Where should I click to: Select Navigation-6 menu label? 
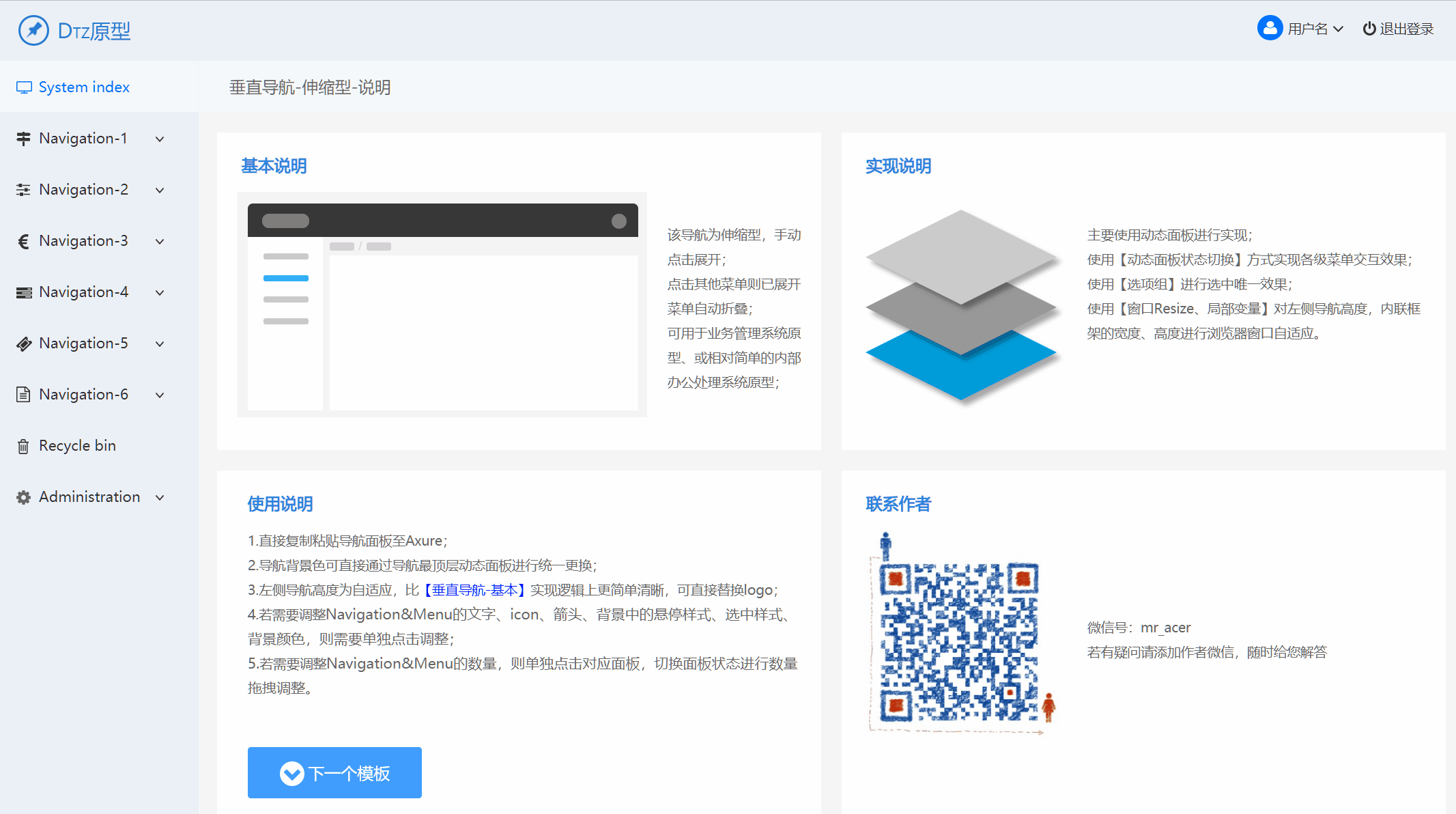click(83, 395)
